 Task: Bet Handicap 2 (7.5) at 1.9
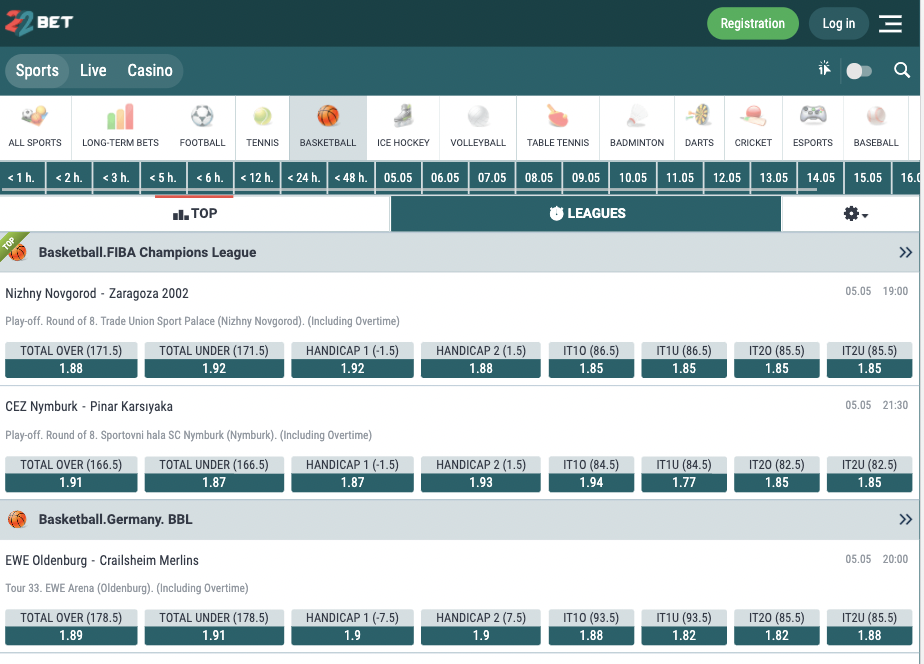[x=481, y=627]
